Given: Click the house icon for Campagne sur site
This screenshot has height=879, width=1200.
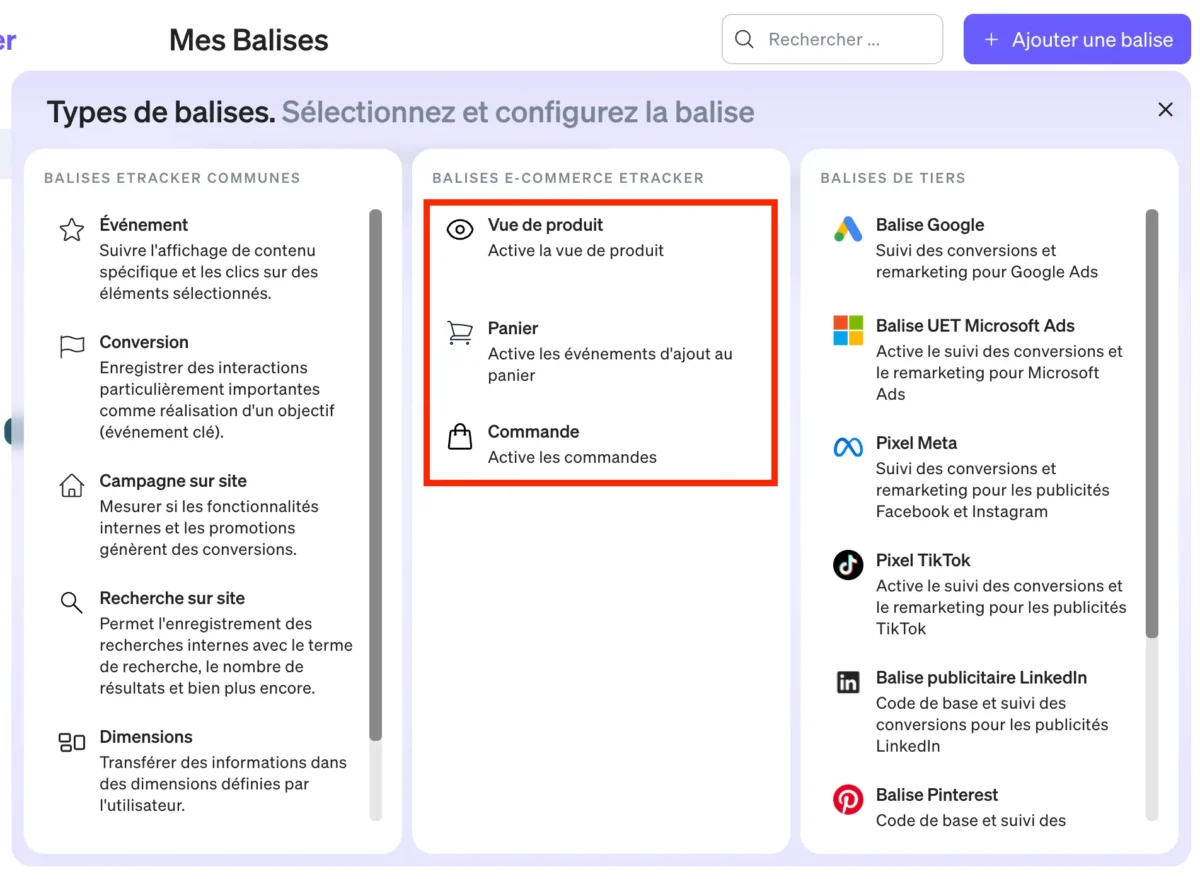Looking at the screenshot, I should coord(72,486).
